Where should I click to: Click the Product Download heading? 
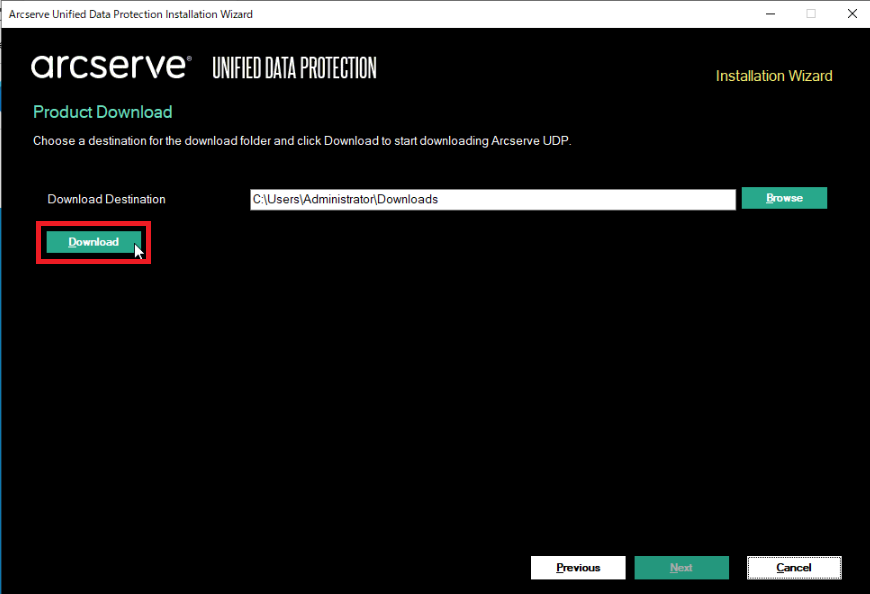pyautogui.click(x=103, y=112)
